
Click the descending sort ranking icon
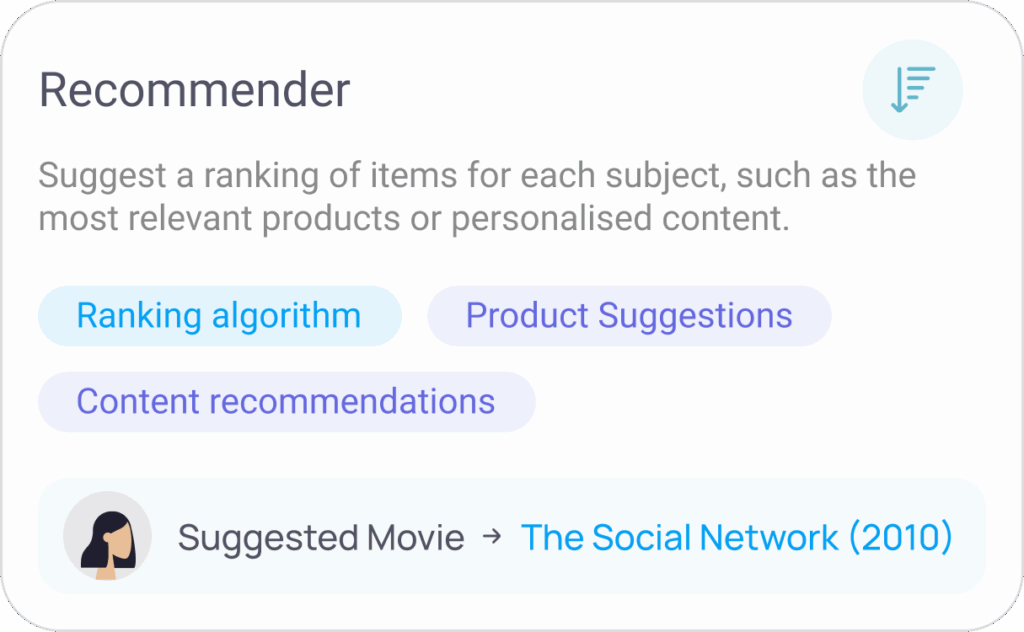913,89
